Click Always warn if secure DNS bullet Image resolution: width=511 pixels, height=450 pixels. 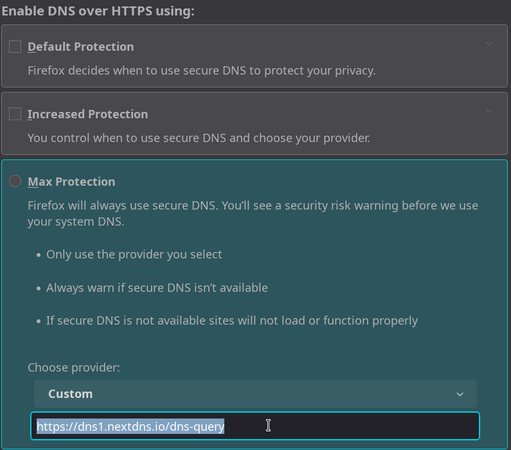pyautogui.click(x=157, y=288)
